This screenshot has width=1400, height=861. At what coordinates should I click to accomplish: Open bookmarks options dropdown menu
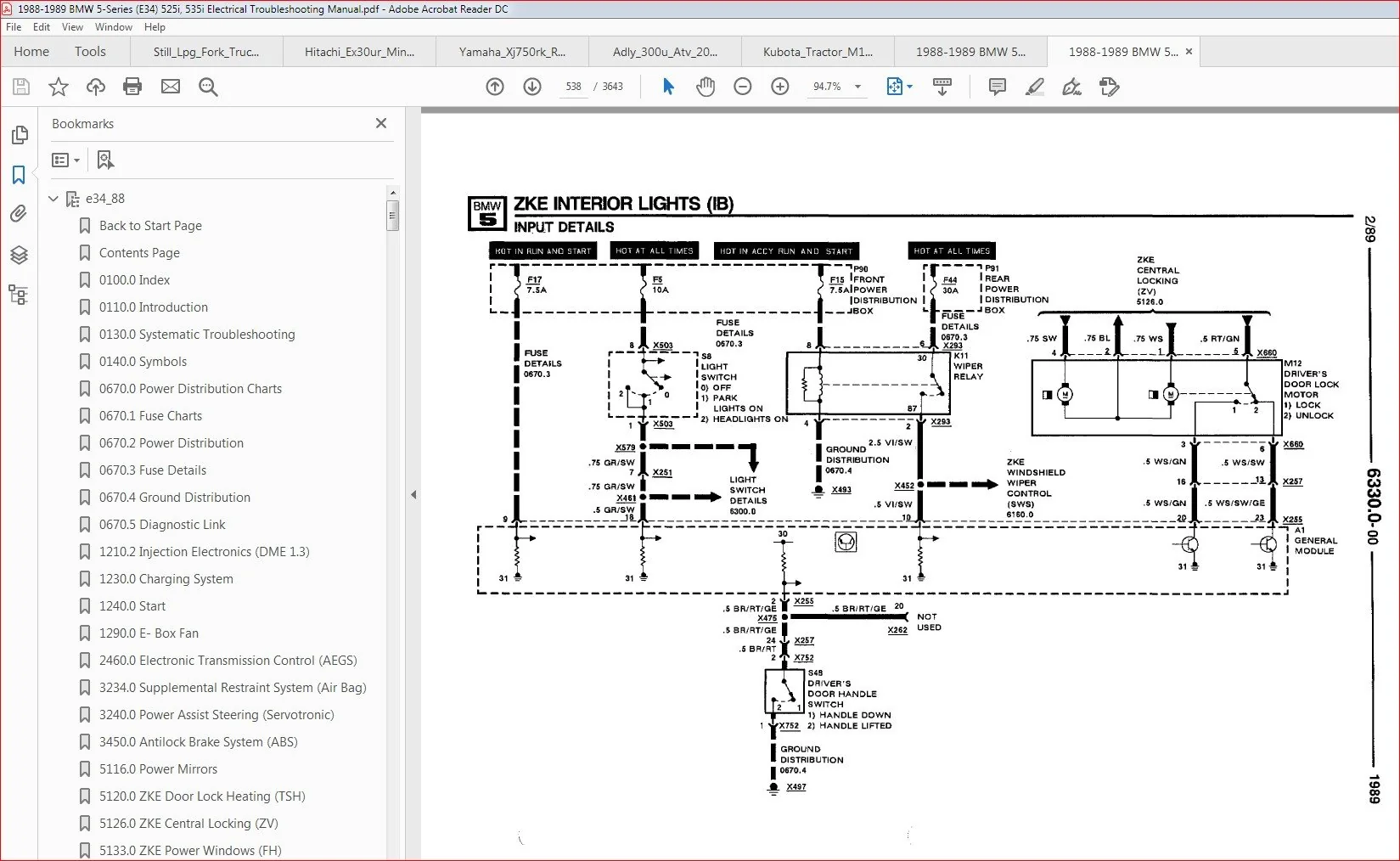coord(66,160)
